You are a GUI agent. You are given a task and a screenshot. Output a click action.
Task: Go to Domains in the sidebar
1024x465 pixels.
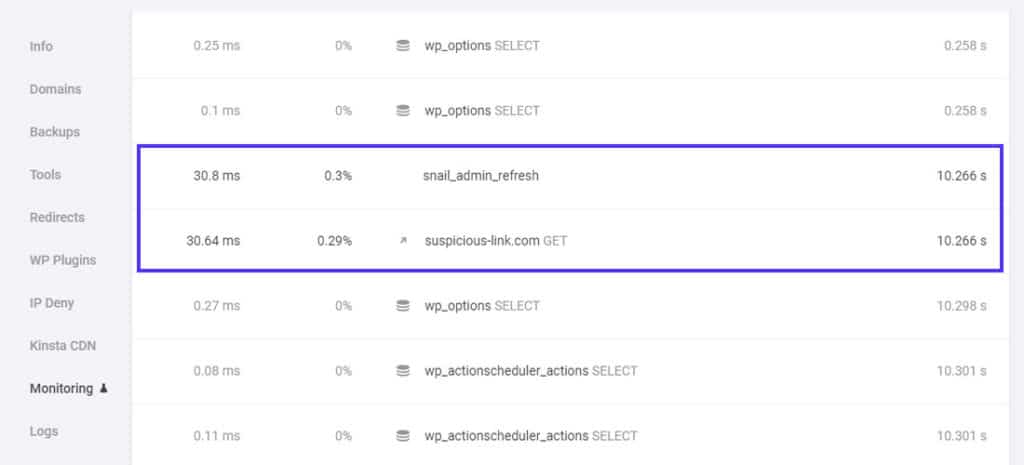pos(56,89)
